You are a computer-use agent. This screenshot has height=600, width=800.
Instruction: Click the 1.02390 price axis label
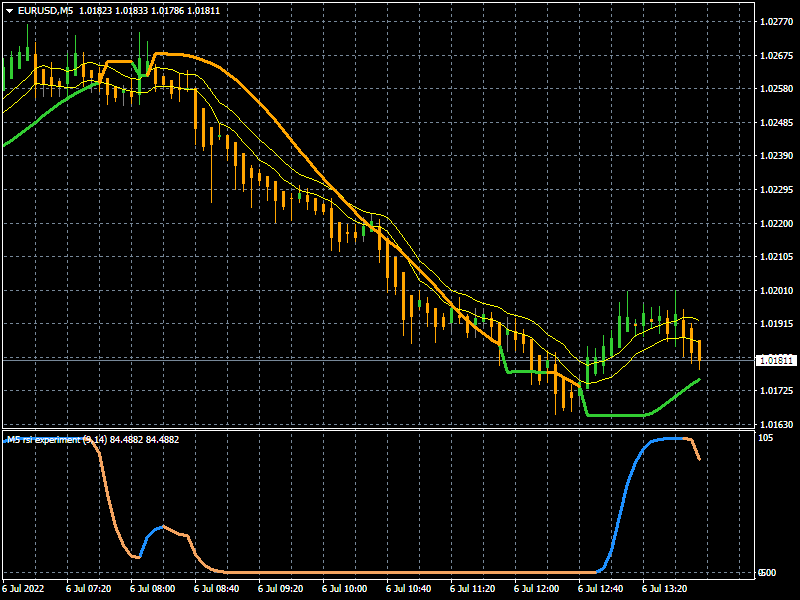coord(777,156)
